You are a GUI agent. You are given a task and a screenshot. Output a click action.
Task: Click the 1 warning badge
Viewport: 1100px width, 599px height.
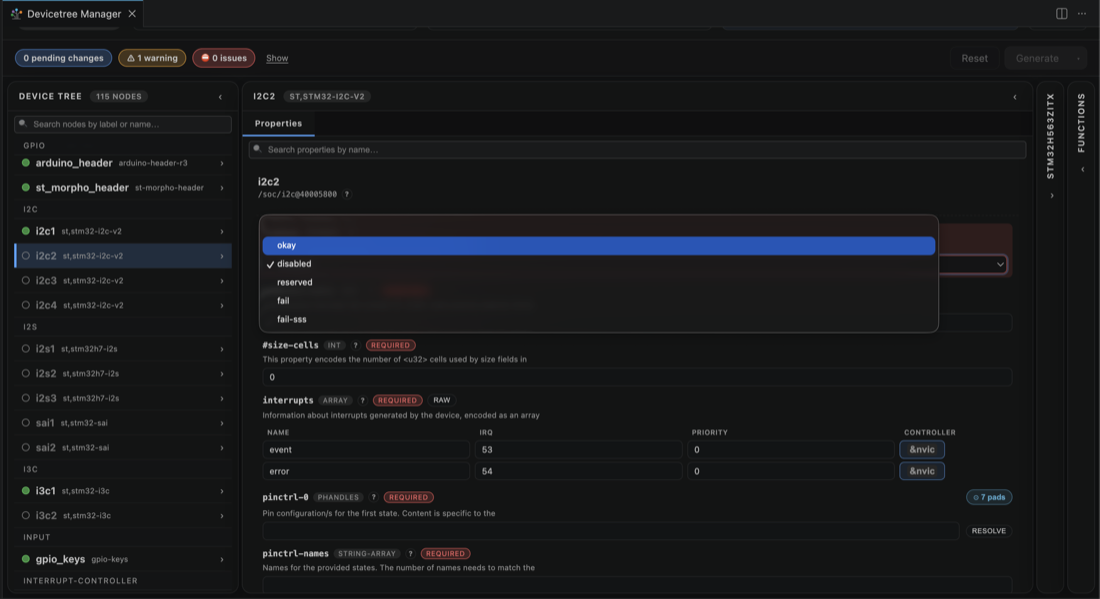tap(152, 58)
